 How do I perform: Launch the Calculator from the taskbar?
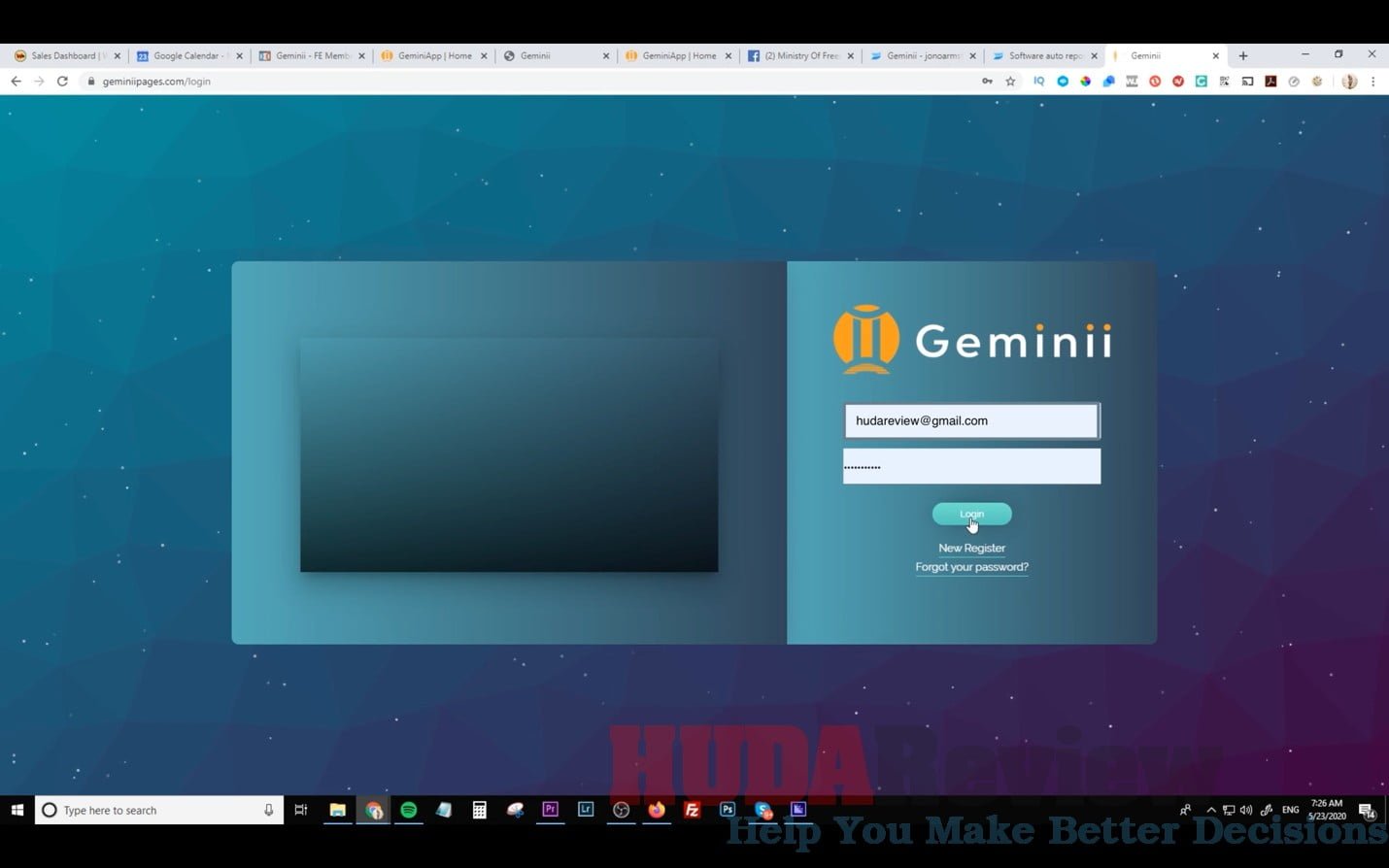coord(479,810)
